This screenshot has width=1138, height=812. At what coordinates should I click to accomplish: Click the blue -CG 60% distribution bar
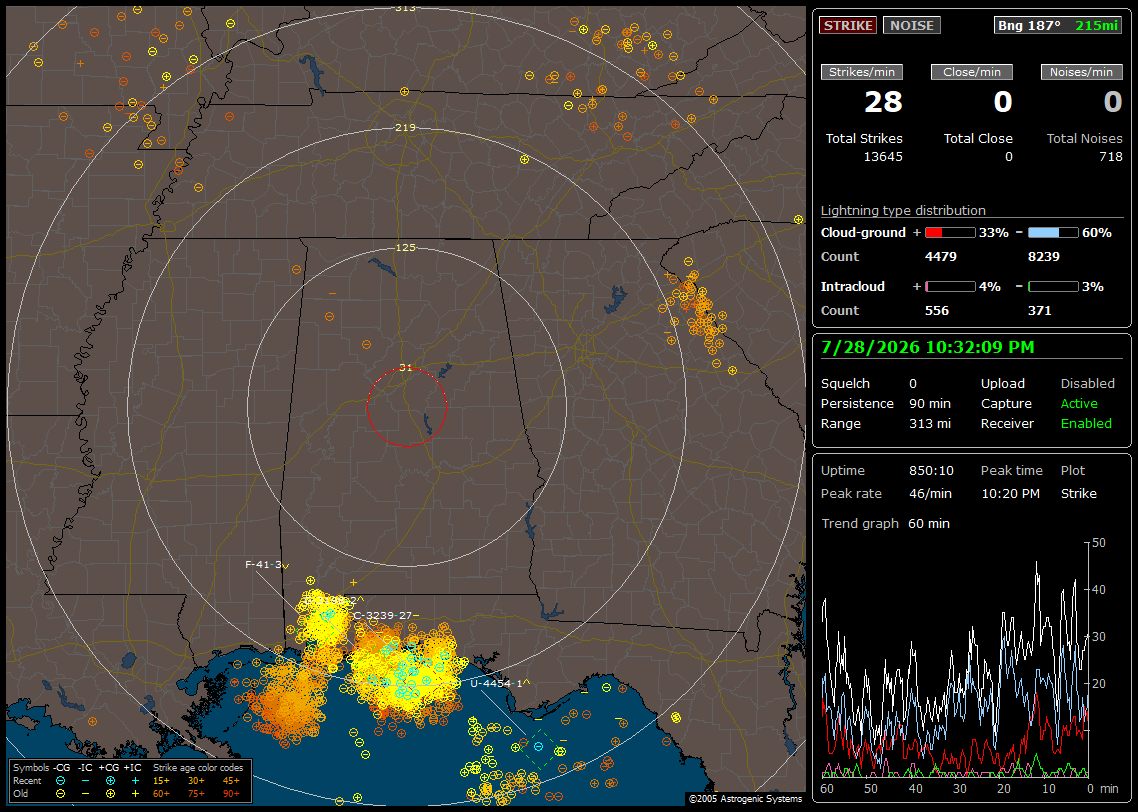click(1053, 233)
